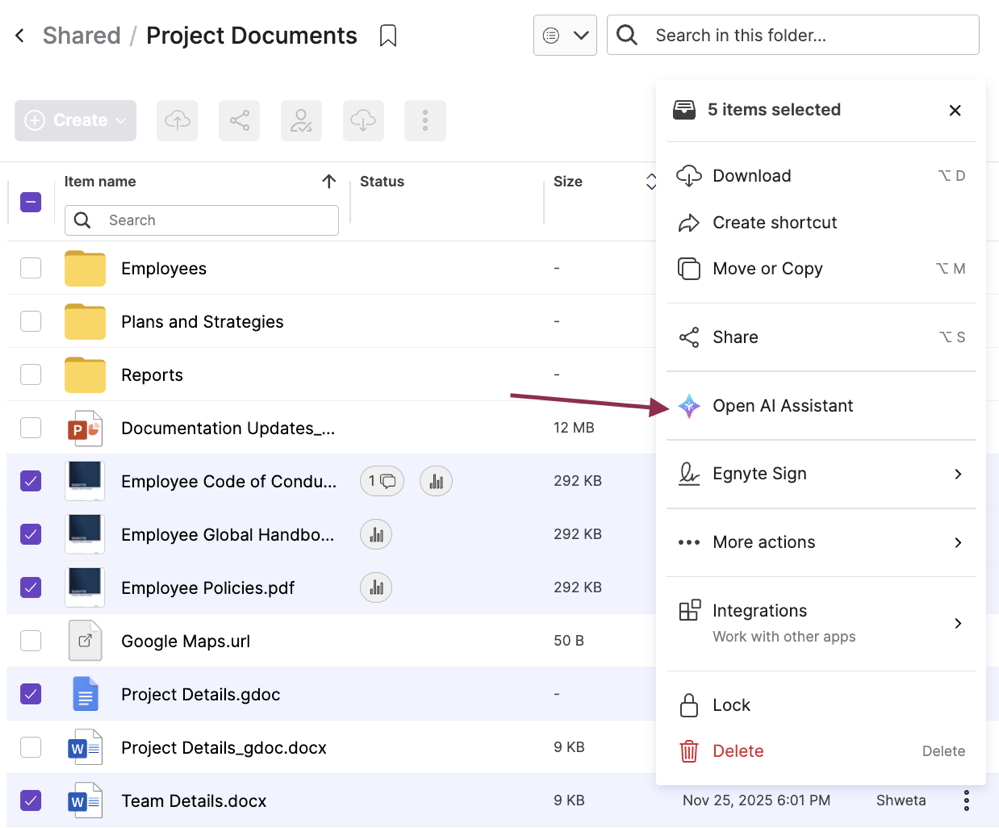
Task: Expand the view options dropdown near search
Action: point(565,36)
